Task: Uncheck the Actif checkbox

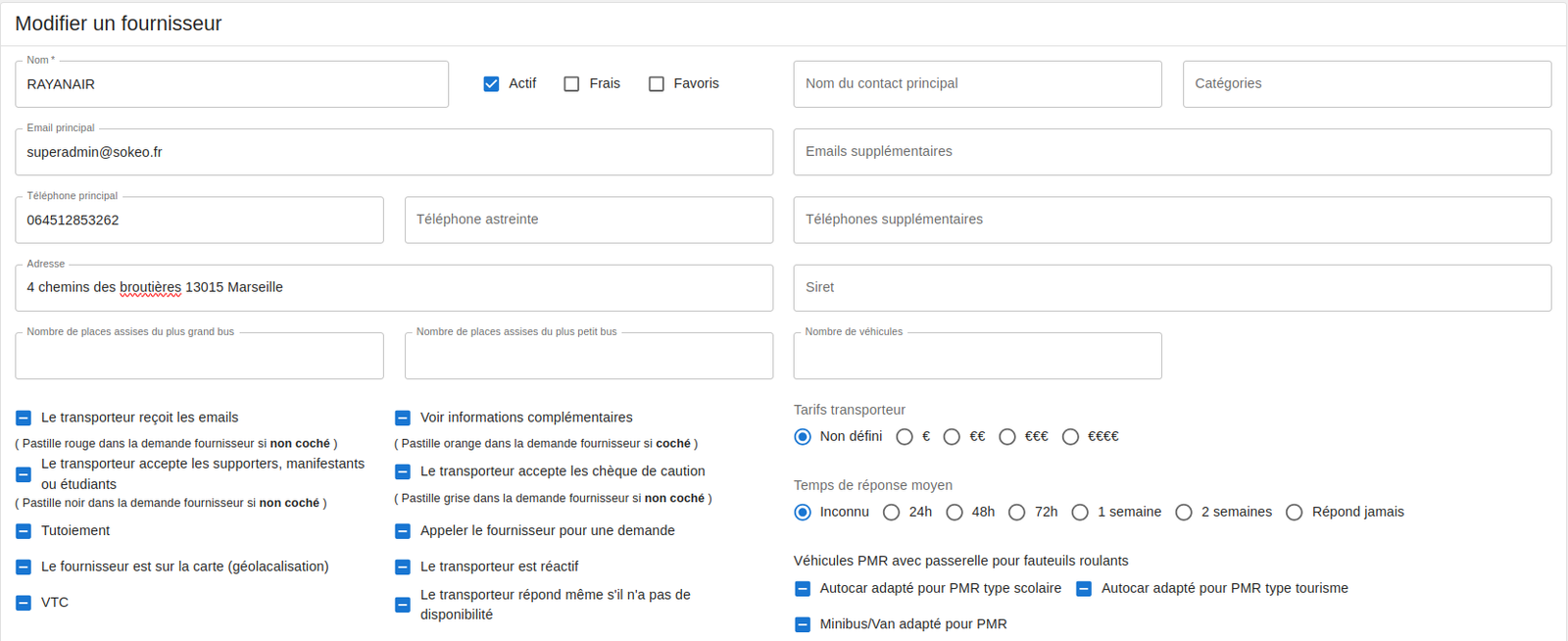Action: (x=491, y=84)
